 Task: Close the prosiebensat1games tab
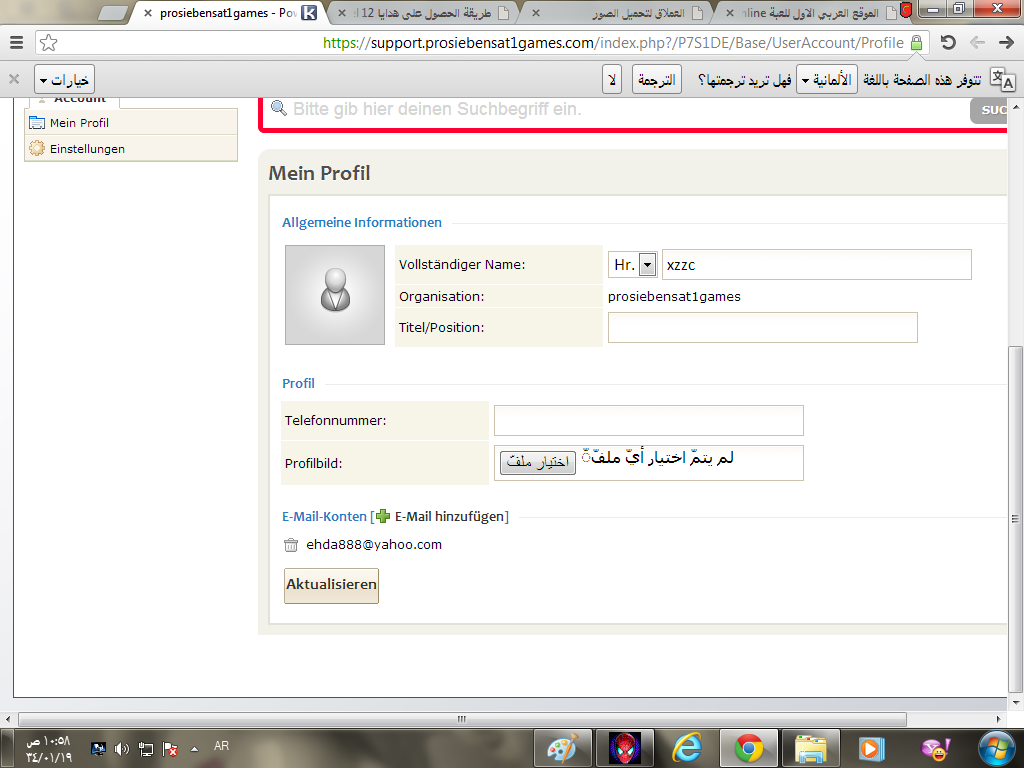click(148, 13)
